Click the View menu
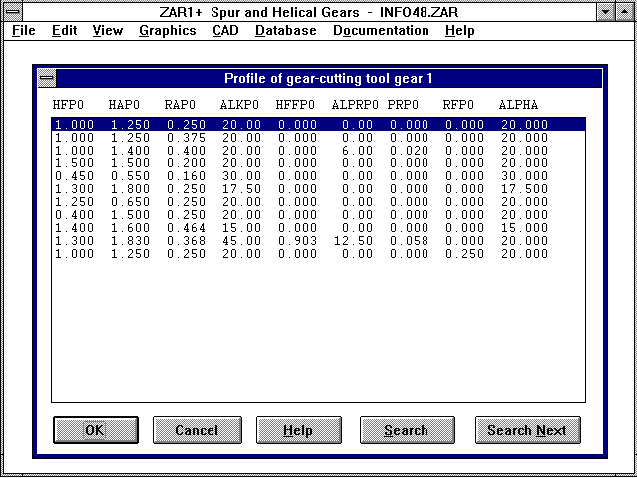Image resolution: width=637 pixels, height=478 pixels. point(108,31)
